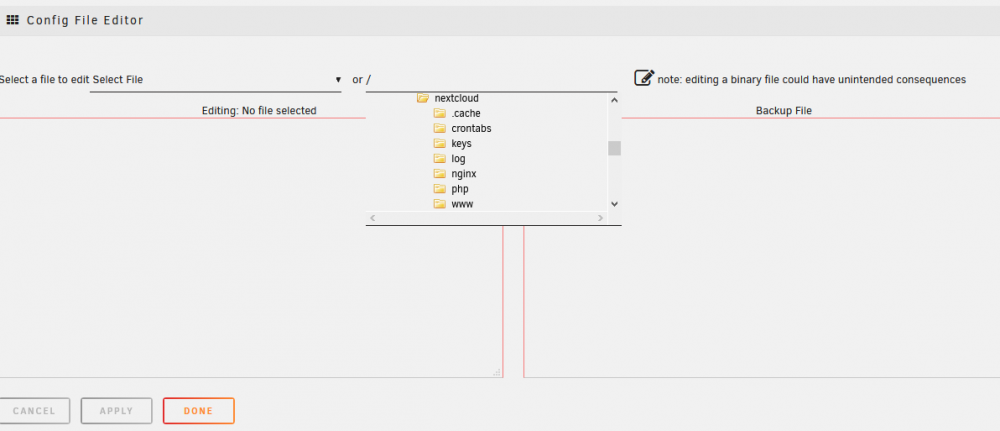
Task: Click the crontabs folder icon
Action: pos(439,128)
